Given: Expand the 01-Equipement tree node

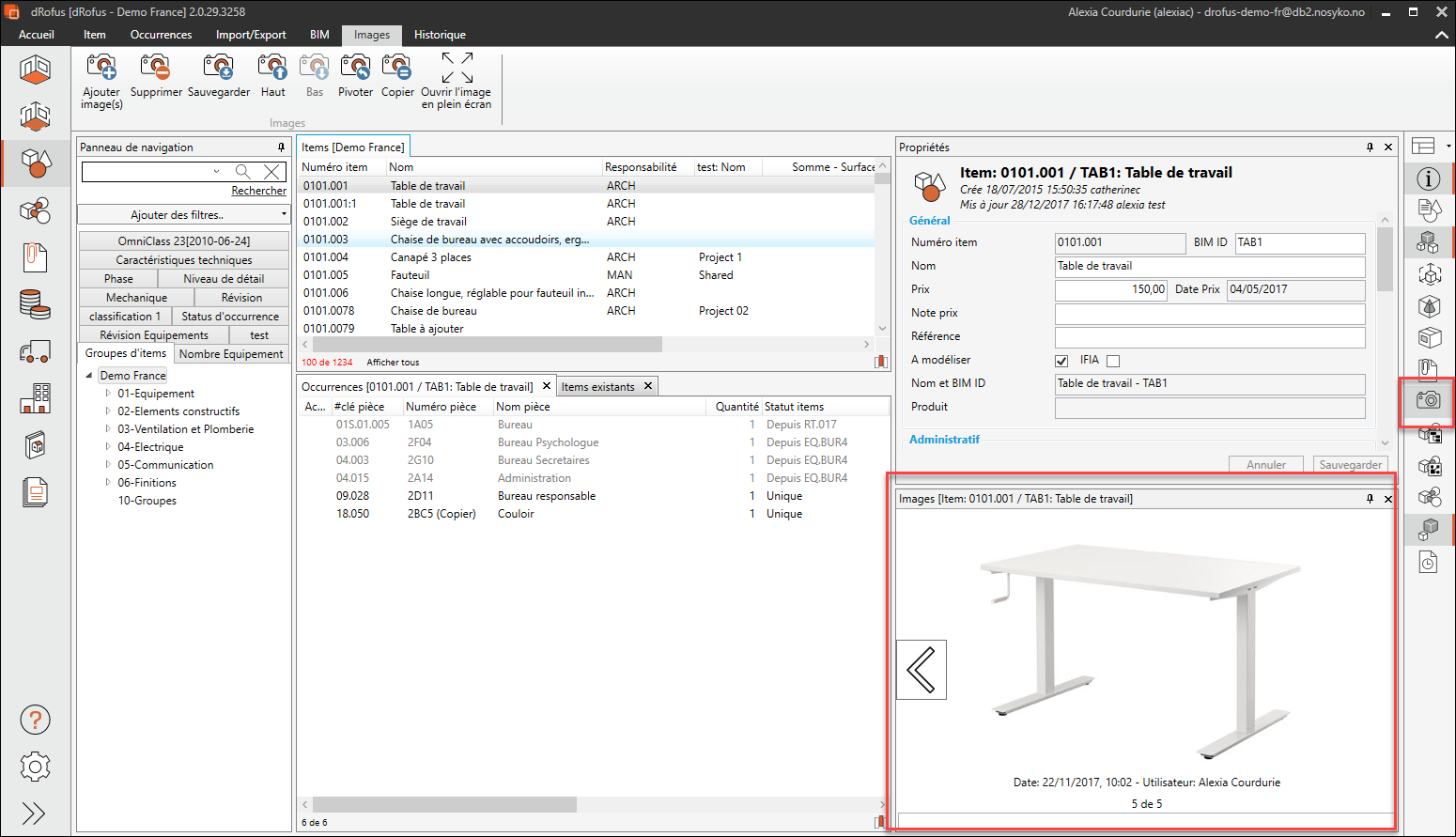Looking at the screenshot, I should pos(108,394).
